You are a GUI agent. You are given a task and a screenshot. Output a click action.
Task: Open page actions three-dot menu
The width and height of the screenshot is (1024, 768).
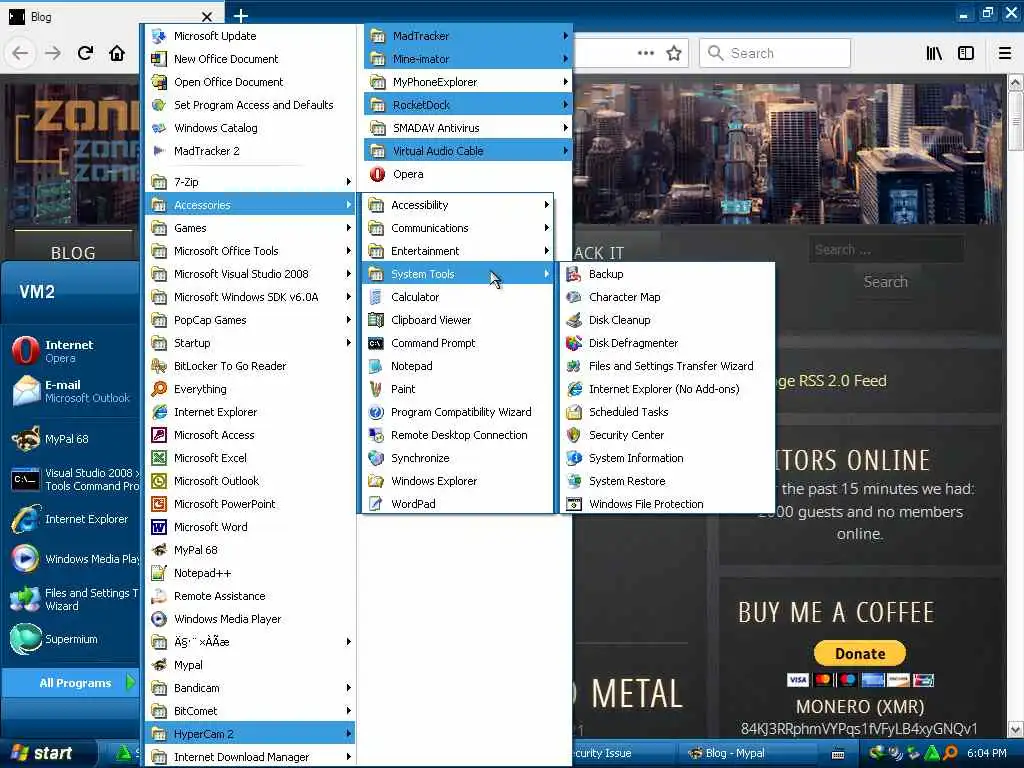[x=645, y=53]
